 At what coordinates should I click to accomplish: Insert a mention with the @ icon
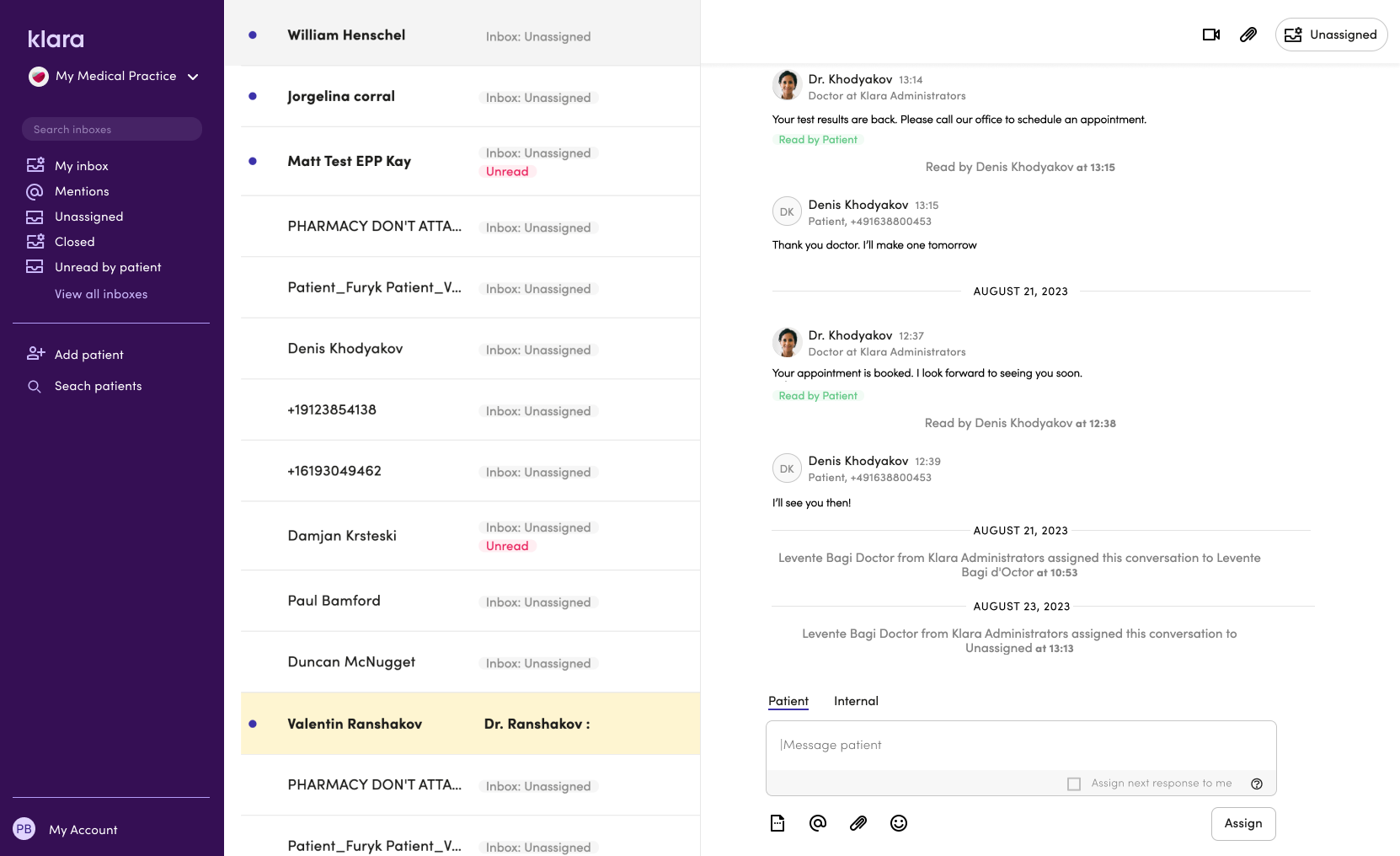point(817,823)
